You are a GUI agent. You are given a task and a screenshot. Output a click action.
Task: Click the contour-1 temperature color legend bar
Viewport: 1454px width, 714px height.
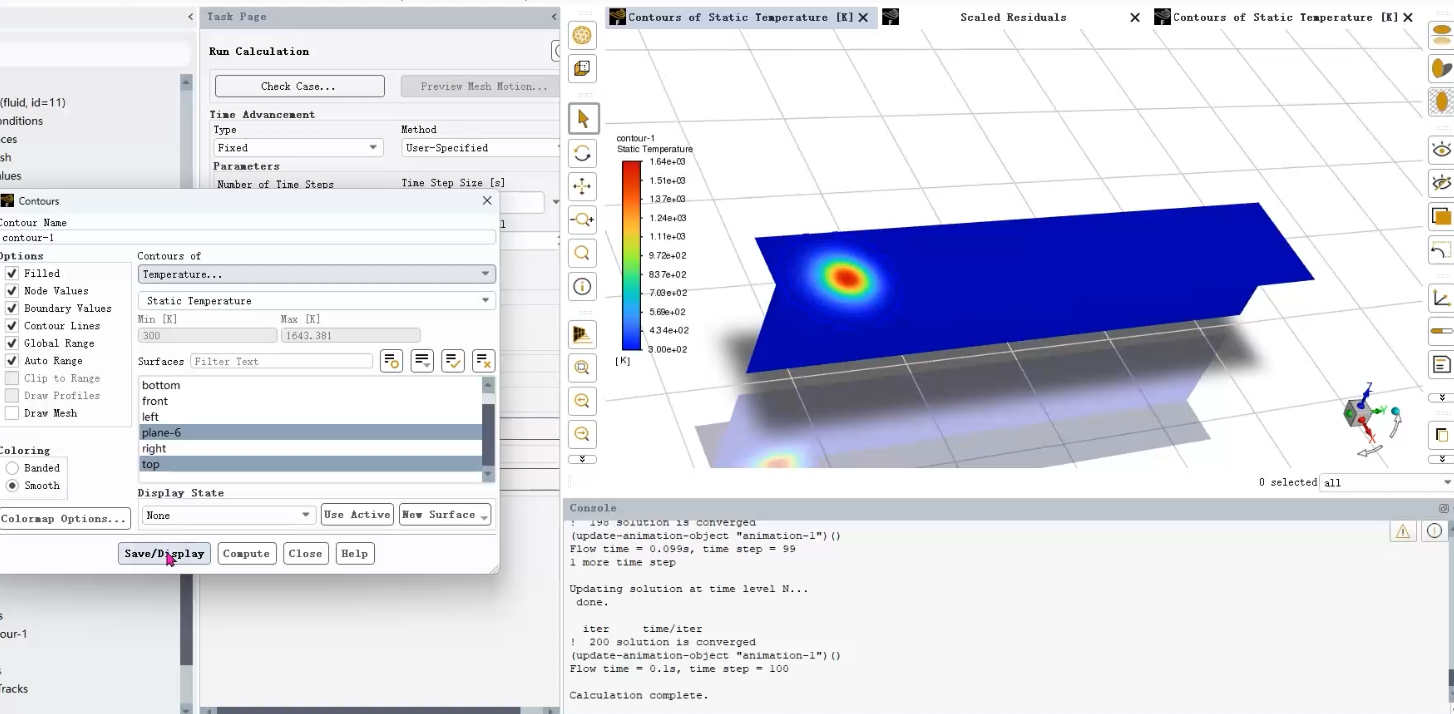(x=631, y=255)
